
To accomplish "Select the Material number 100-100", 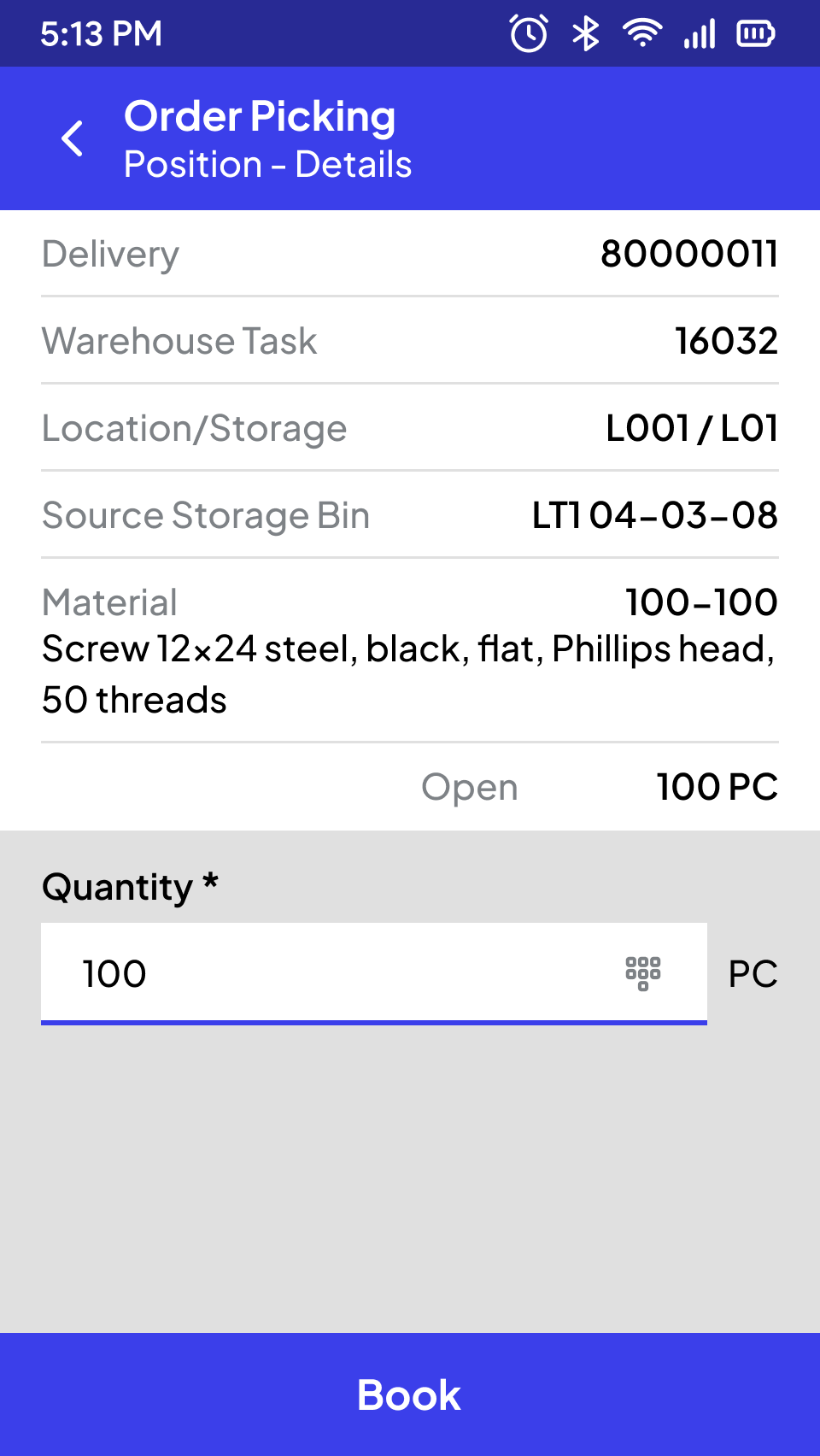I will (x=700, y=602).
